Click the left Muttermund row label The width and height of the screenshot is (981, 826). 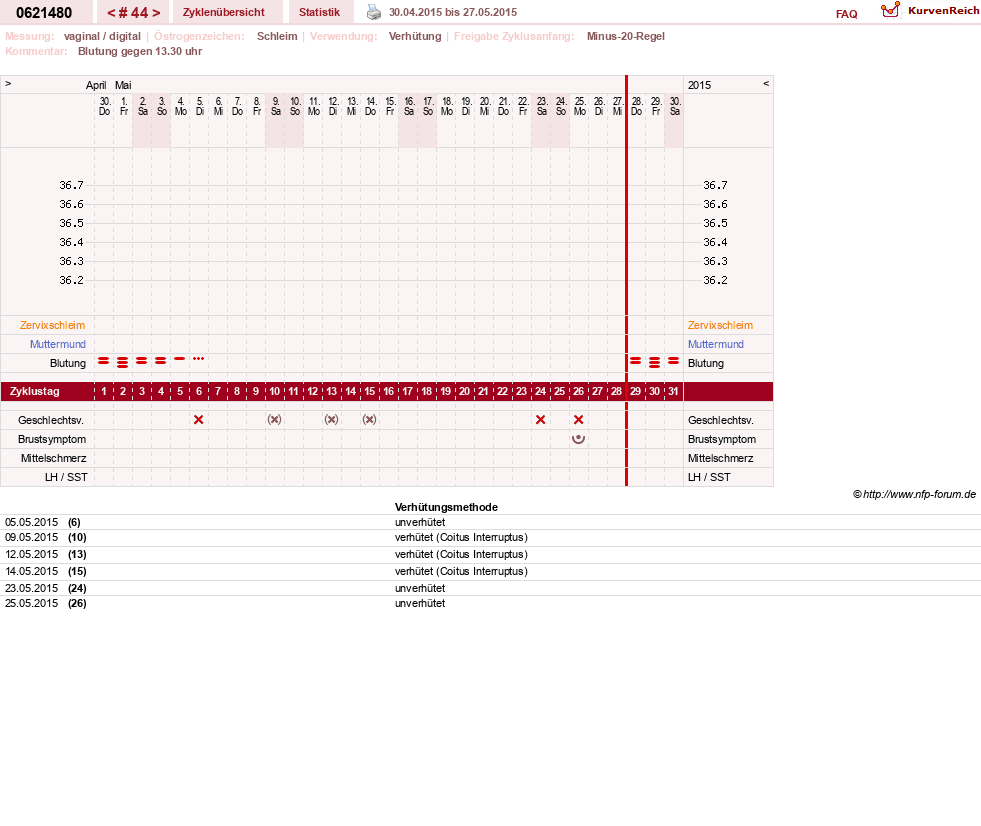click(58, 344)
